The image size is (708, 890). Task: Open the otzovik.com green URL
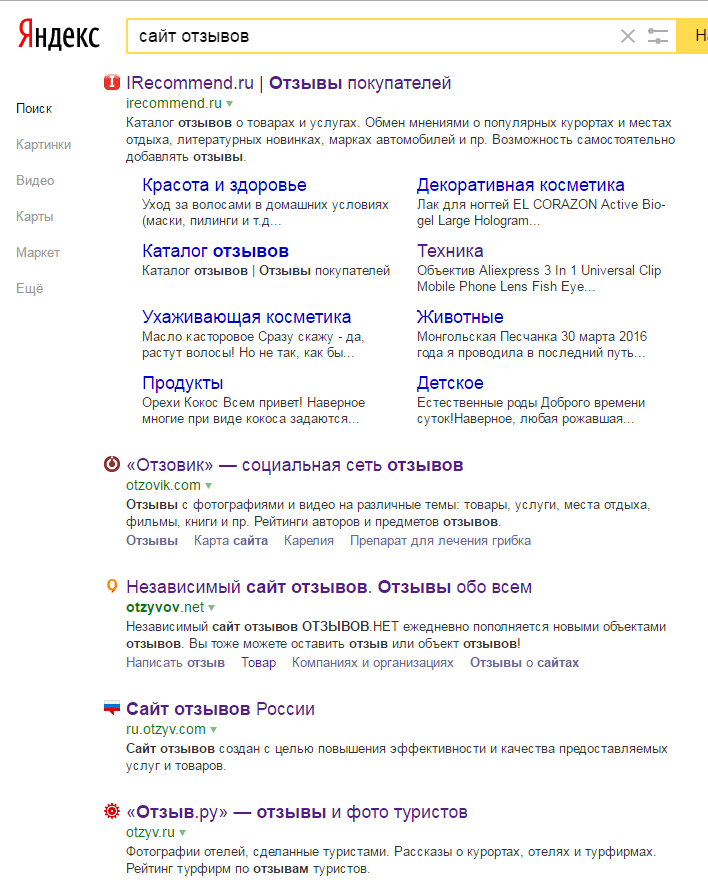164,485
